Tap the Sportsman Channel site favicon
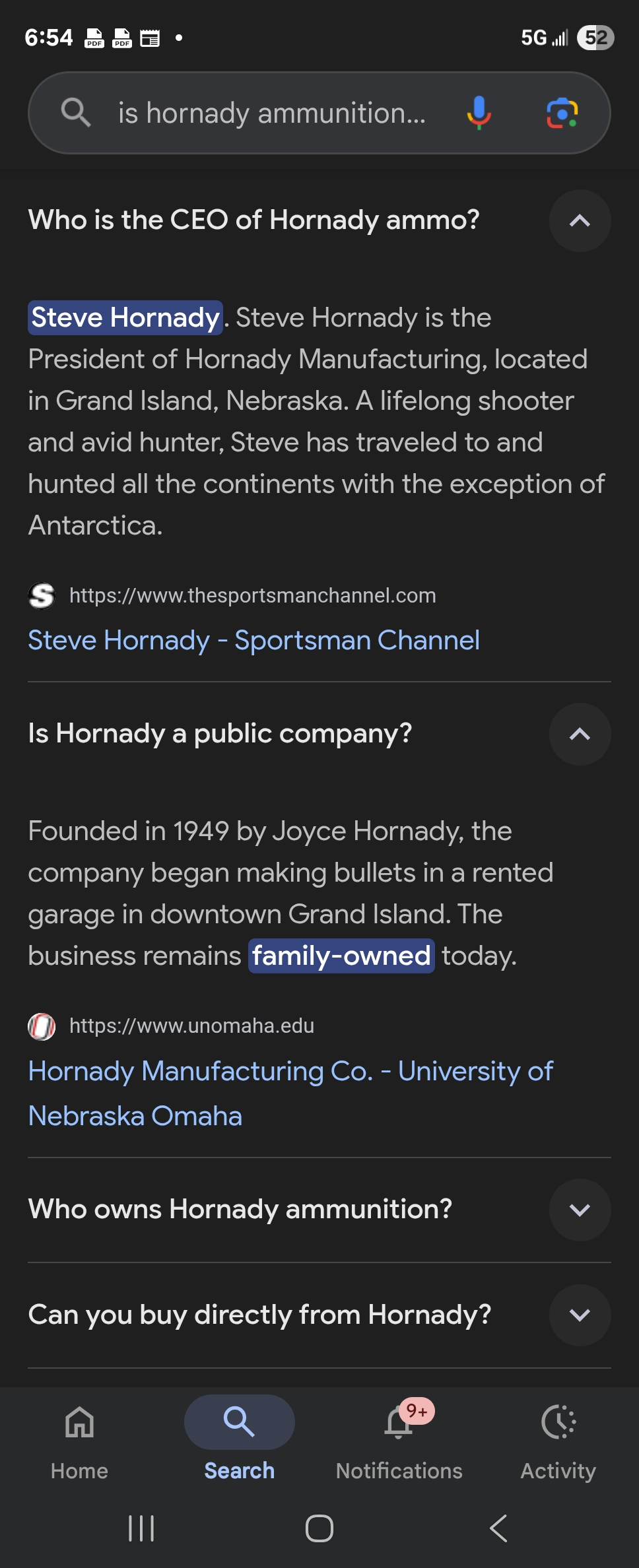 (x=42, y=595)
